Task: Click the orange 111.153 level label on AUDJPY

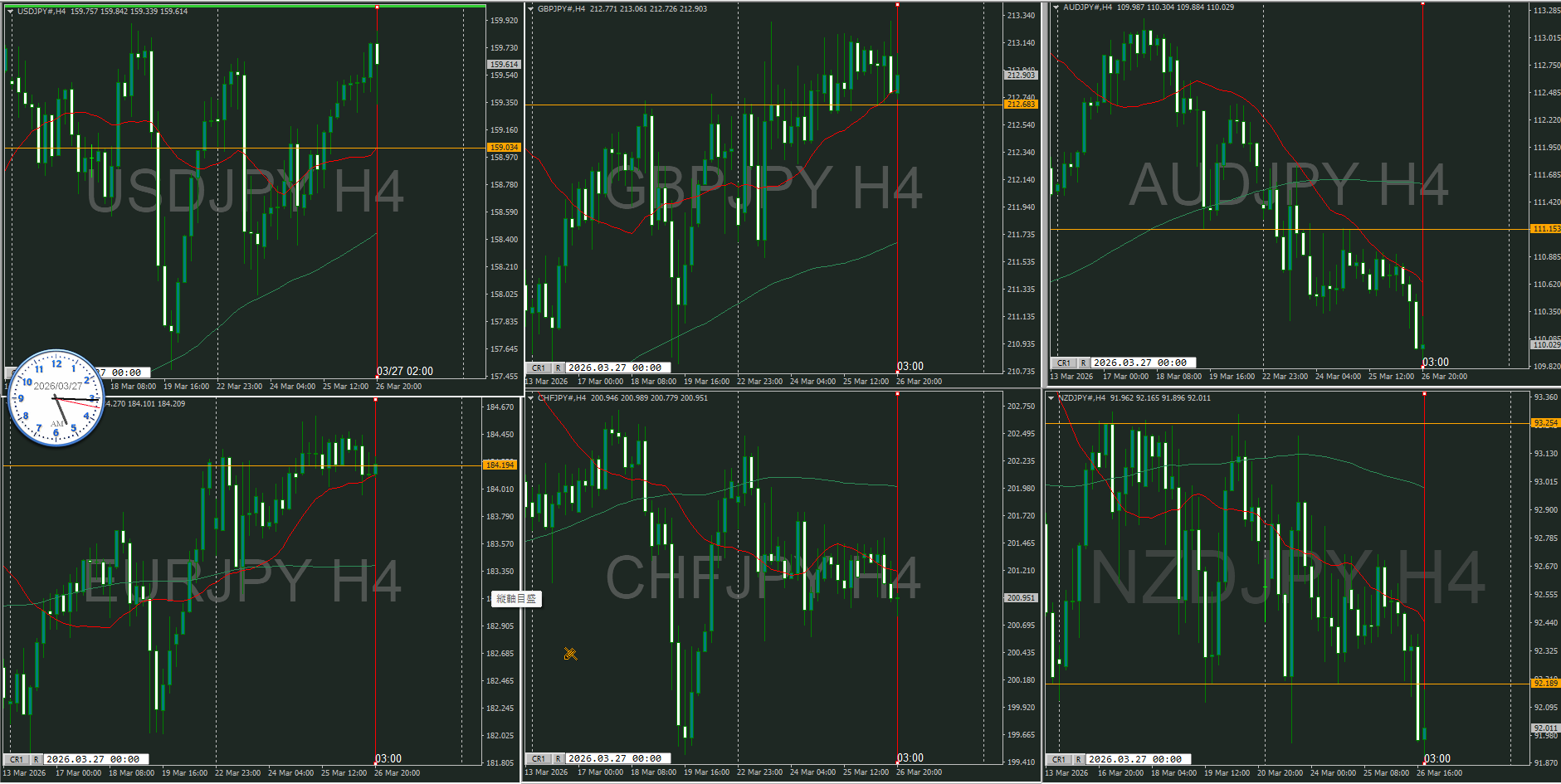Action: (1545, 229)
